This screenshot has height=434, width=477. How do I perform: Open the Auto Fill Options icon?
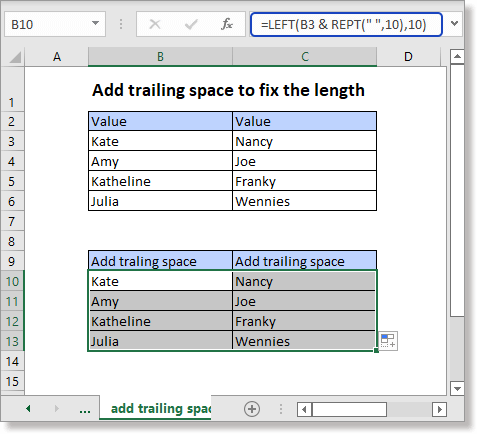pos(388,341)
